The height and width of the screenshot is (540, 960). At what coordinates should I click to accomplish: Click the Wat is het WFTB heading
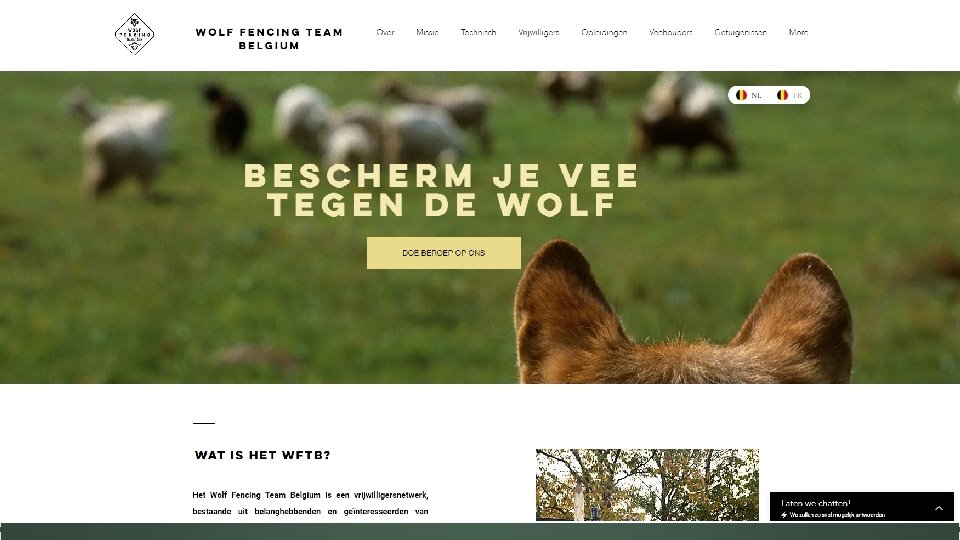263,455
